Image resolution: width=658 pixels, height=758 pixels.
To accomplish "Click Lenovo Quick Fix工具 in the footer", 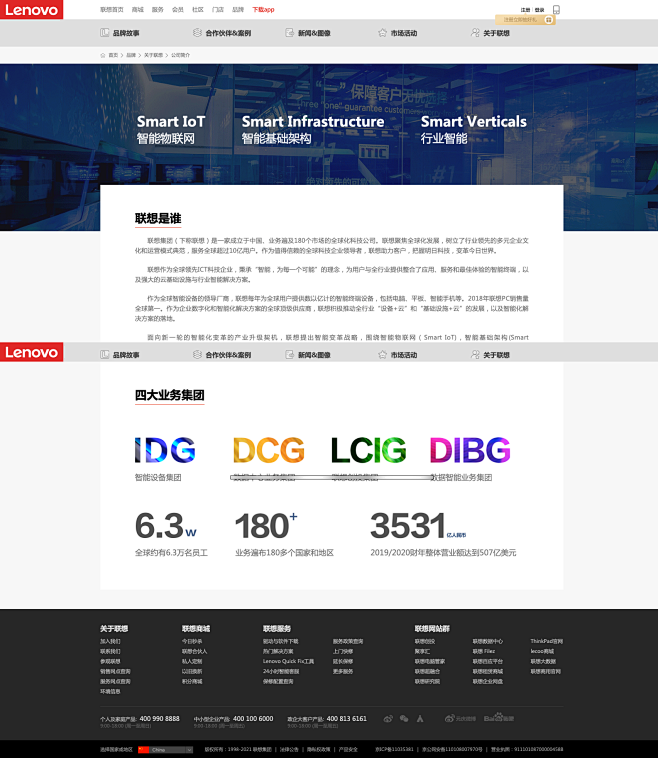I will point(288,661).
